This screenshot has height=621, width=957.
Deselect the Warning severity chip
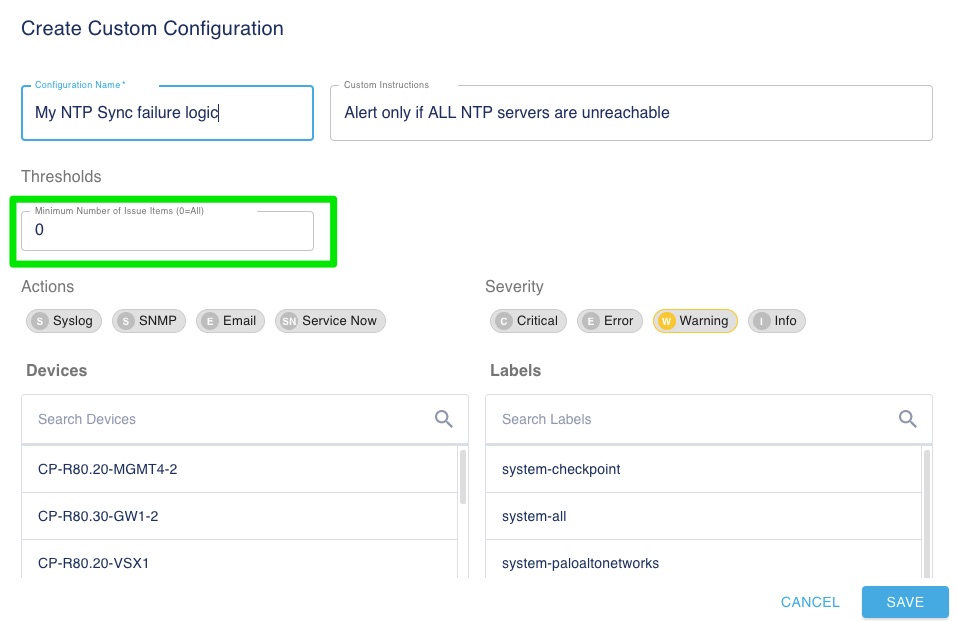pos(695,321)
